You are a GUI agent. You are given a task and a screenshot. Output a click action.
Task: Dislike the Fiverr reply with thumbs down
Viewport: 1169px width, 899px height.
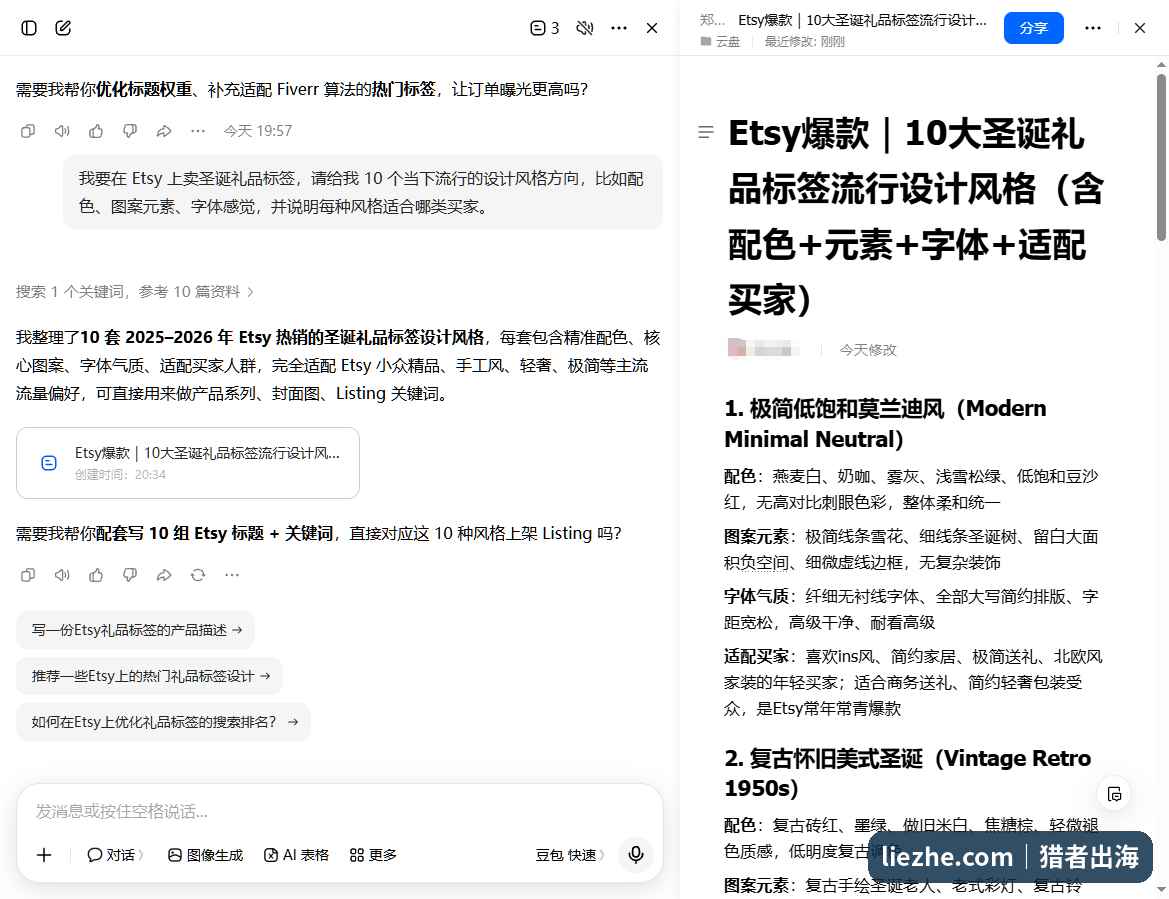pyautogui.click(x=130, y=131)
